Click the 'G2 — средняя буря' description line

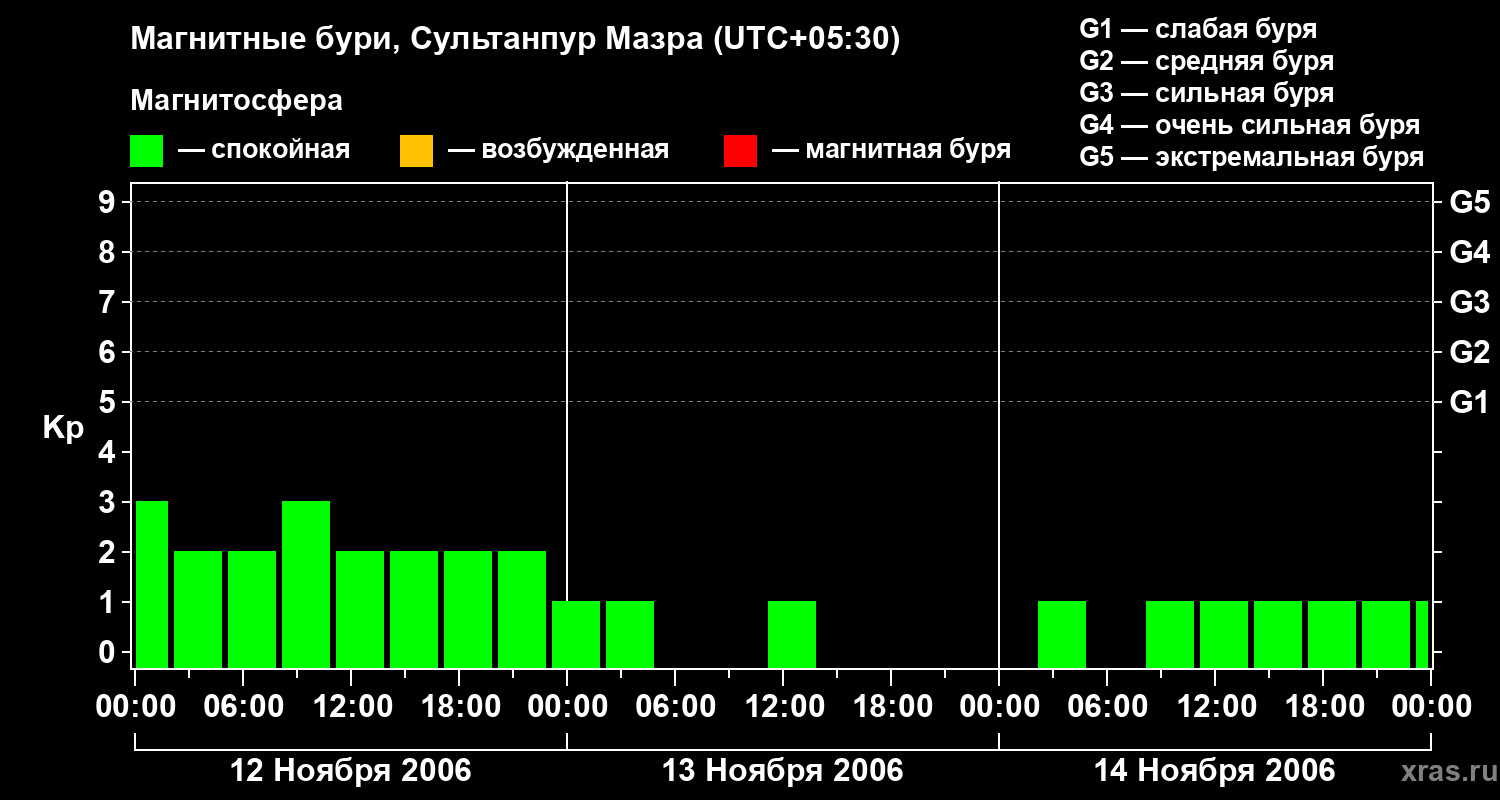[1207, 61]
